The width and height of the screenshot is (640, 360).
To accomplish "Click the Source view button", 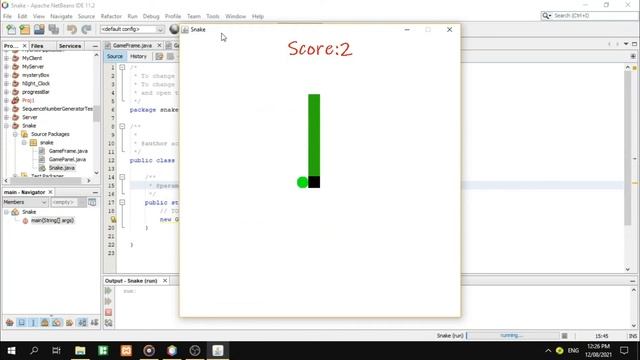I will 115,56.
